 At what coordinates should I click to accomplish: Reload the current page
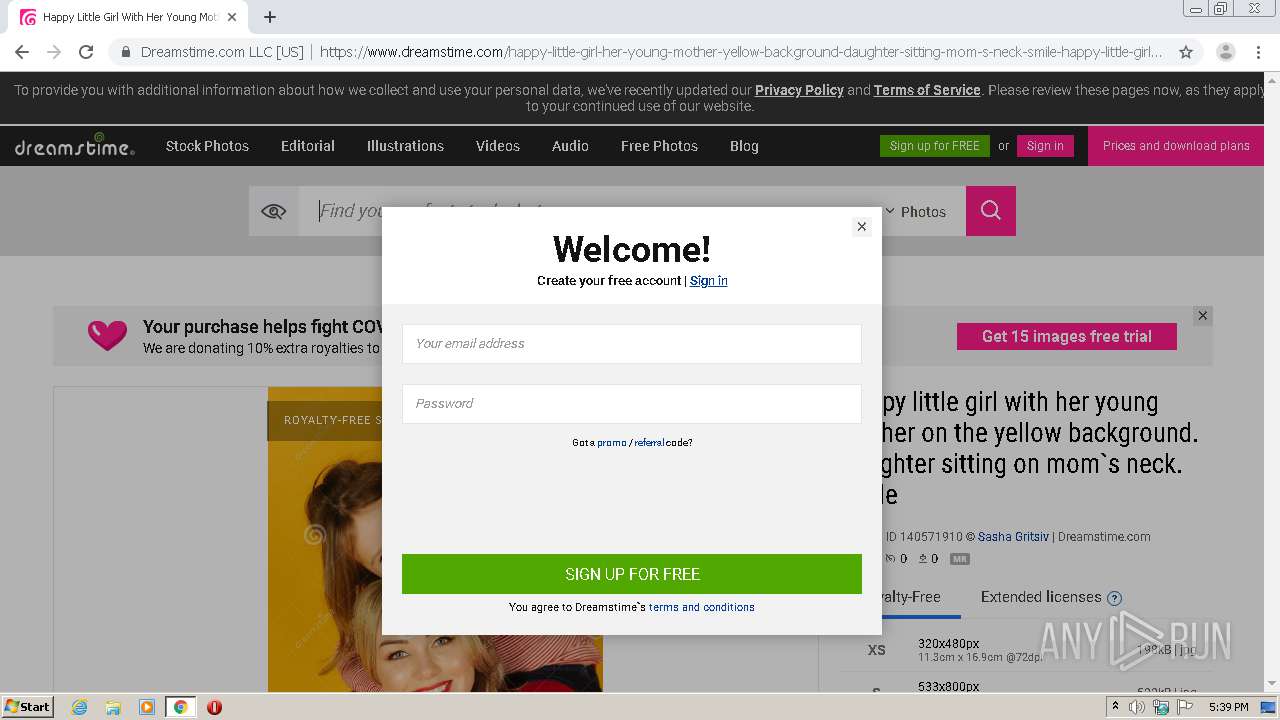coord(86,52)
